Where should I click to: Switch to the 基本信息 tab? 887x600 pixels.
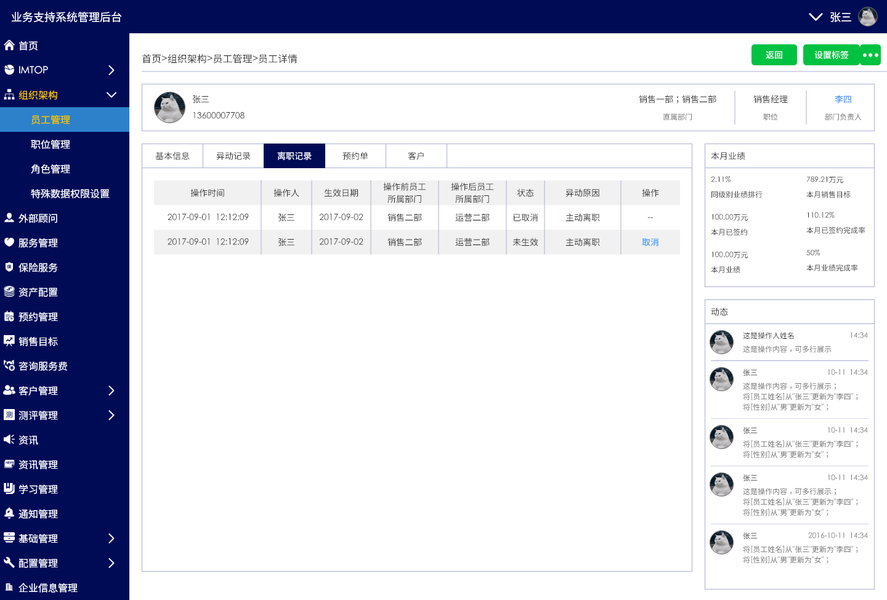172,156
